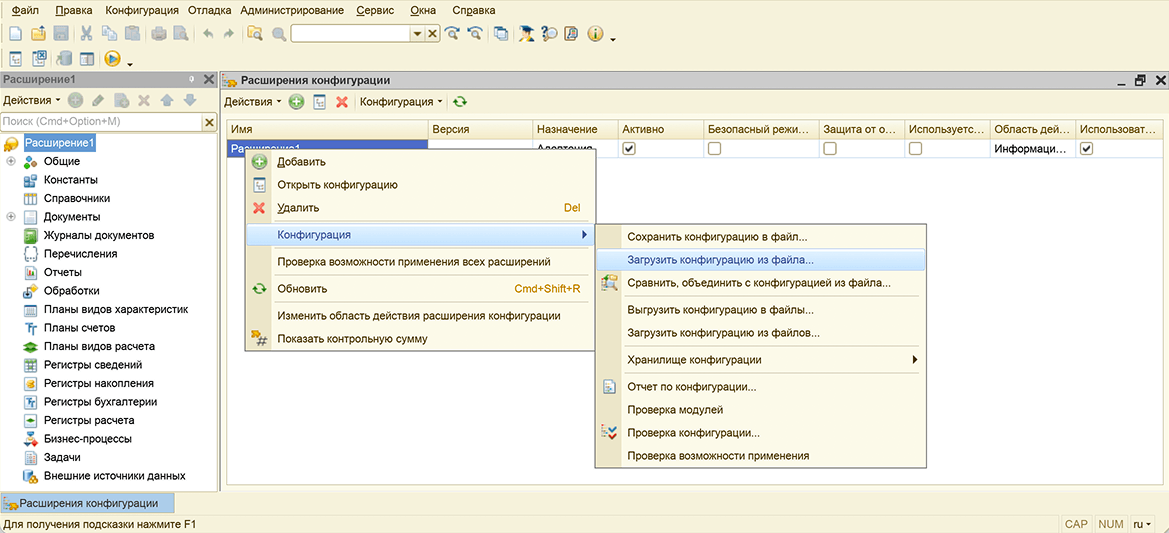Toggle the Защита от опасных действий checkbox

(x=830, y=148)
